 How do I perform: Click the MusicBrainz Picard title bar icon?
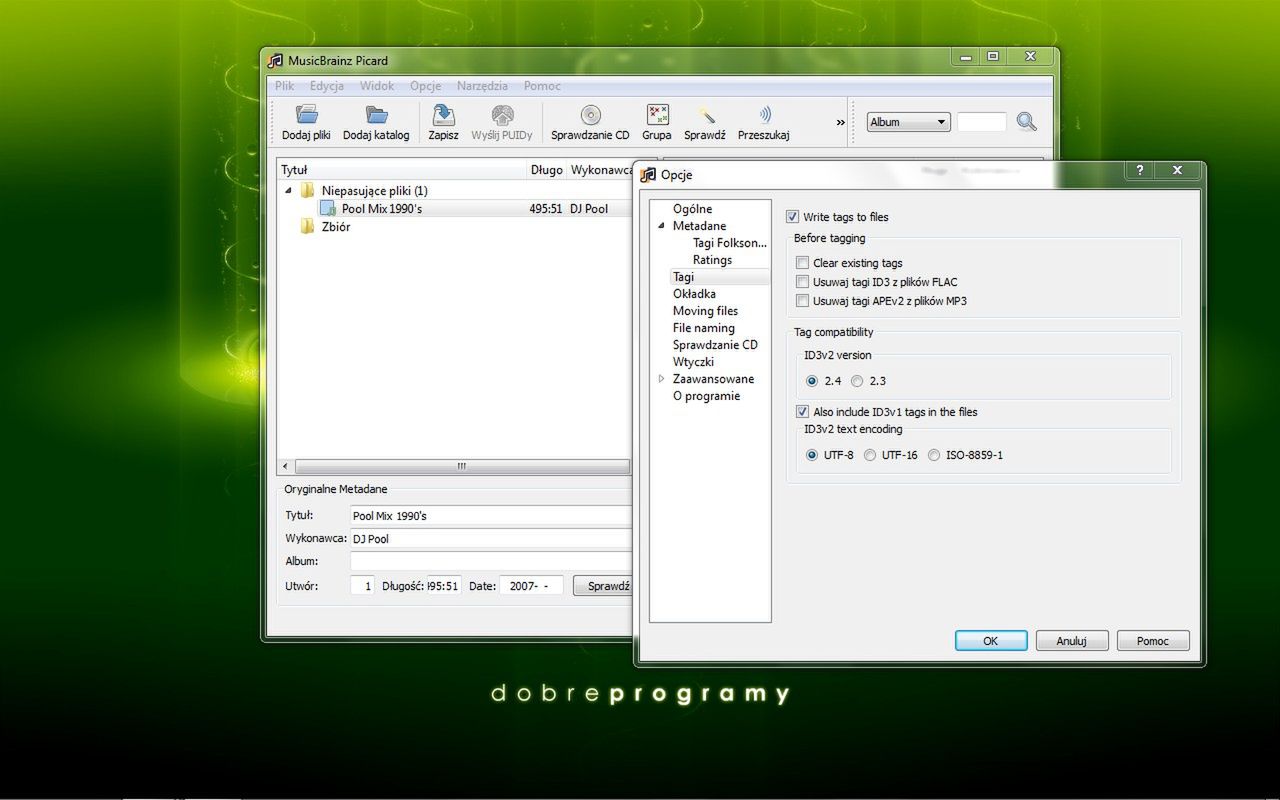pos(276,60)
